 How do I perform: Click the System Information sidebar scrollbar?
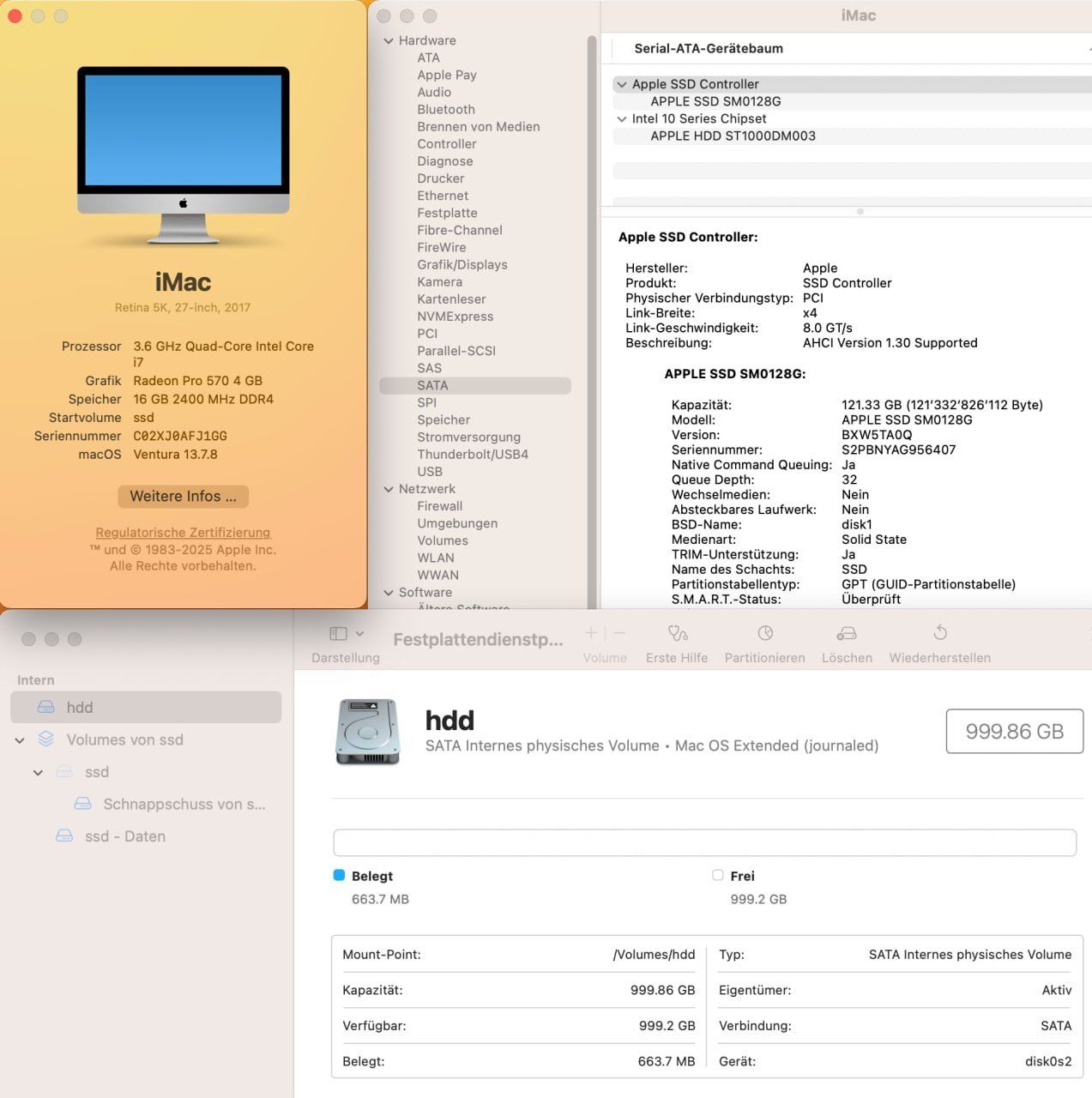(x=591, y=322)
